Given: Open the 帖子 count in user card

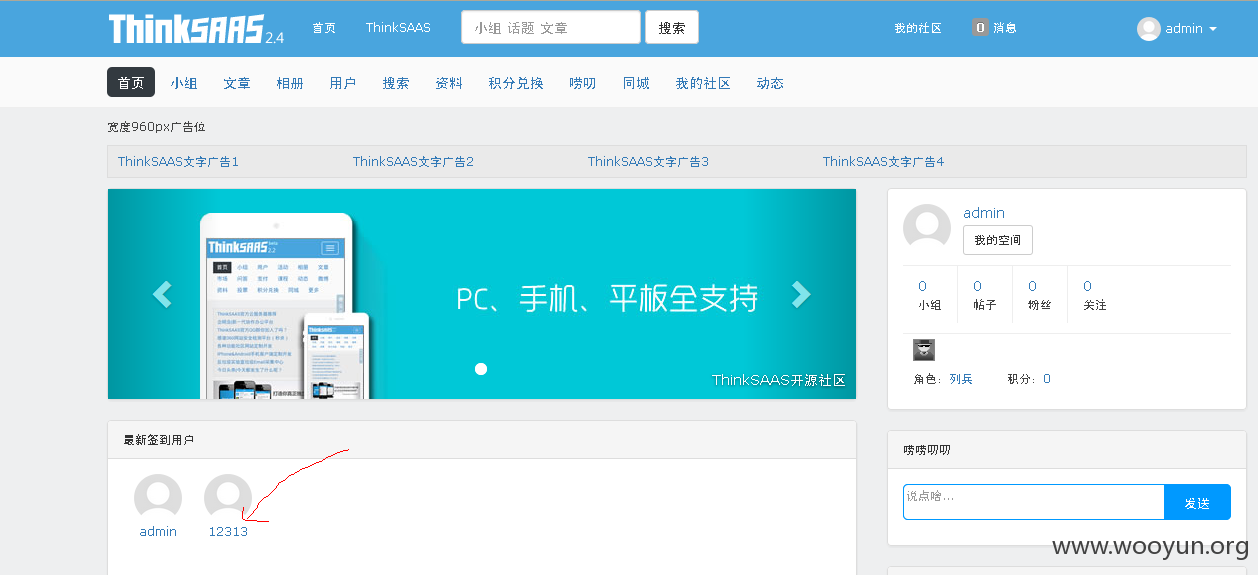Looking at the screenshot, I should [x=978, y=286].
